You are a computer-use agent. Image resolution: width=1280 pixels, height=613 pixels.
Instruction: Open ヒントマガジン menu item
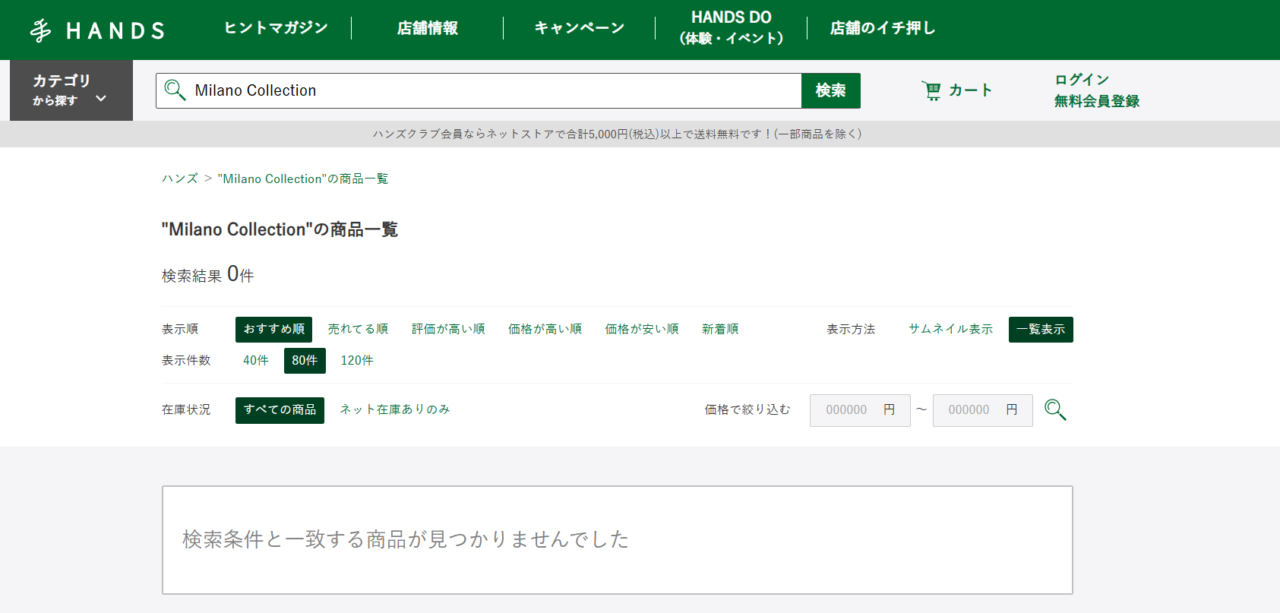coord(276,28)
